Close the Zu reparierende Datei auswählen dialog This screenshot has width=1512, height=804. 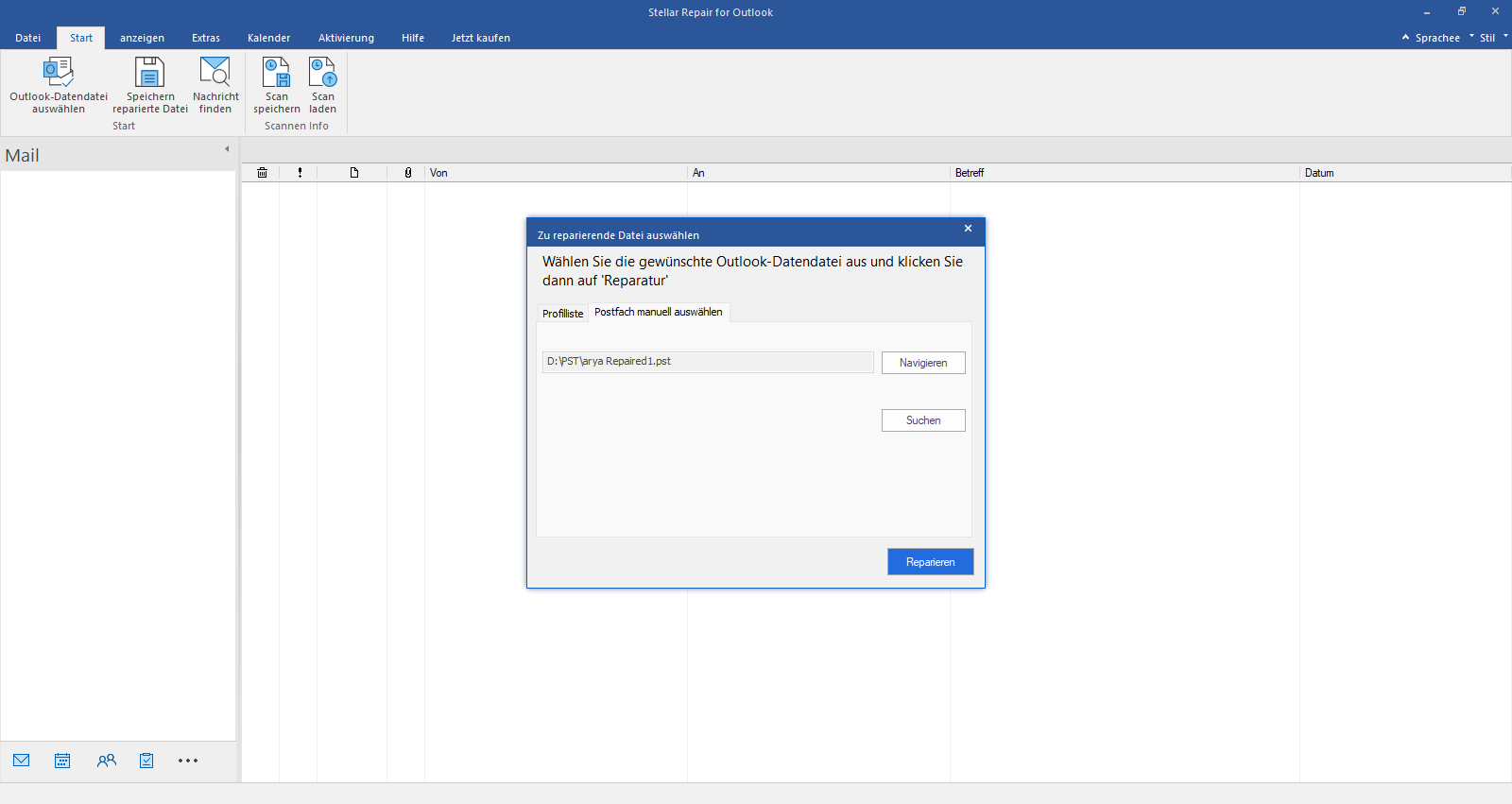[968, 229]
